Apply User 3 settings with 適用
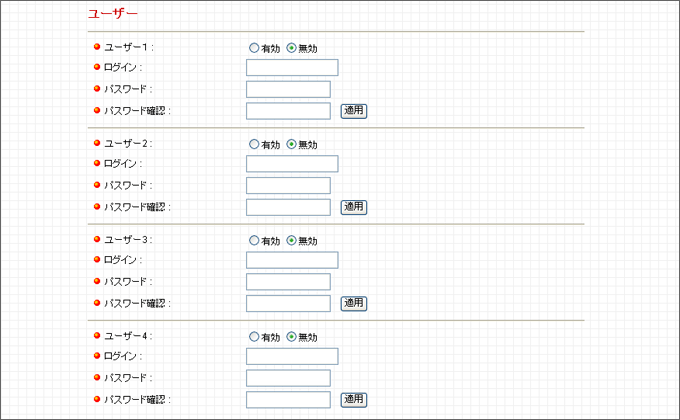This screenshot has width=680, height=420. pos(354,304)
